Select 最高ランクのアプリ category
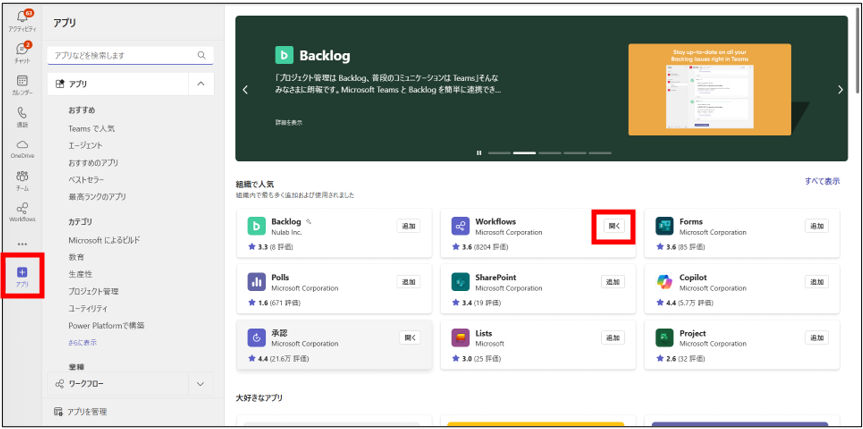The height and width of the screenshot is (429, 863). coord(97,197)
